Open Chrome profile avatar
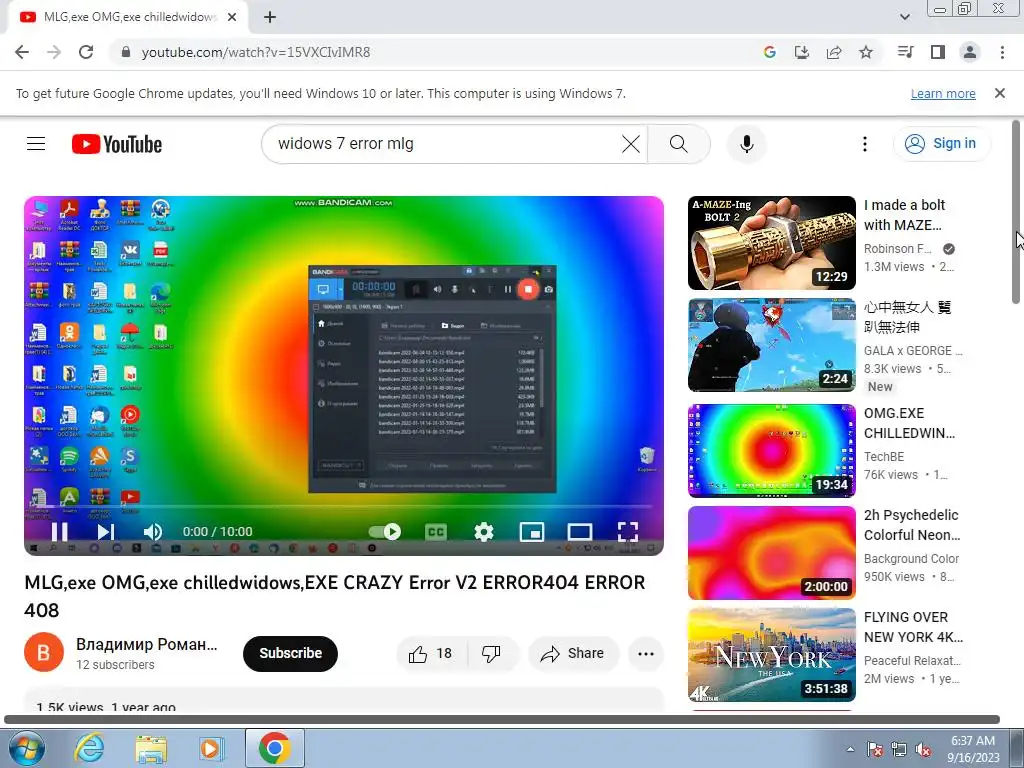This screenshot has width=1024, height=768. pos(970,52)
